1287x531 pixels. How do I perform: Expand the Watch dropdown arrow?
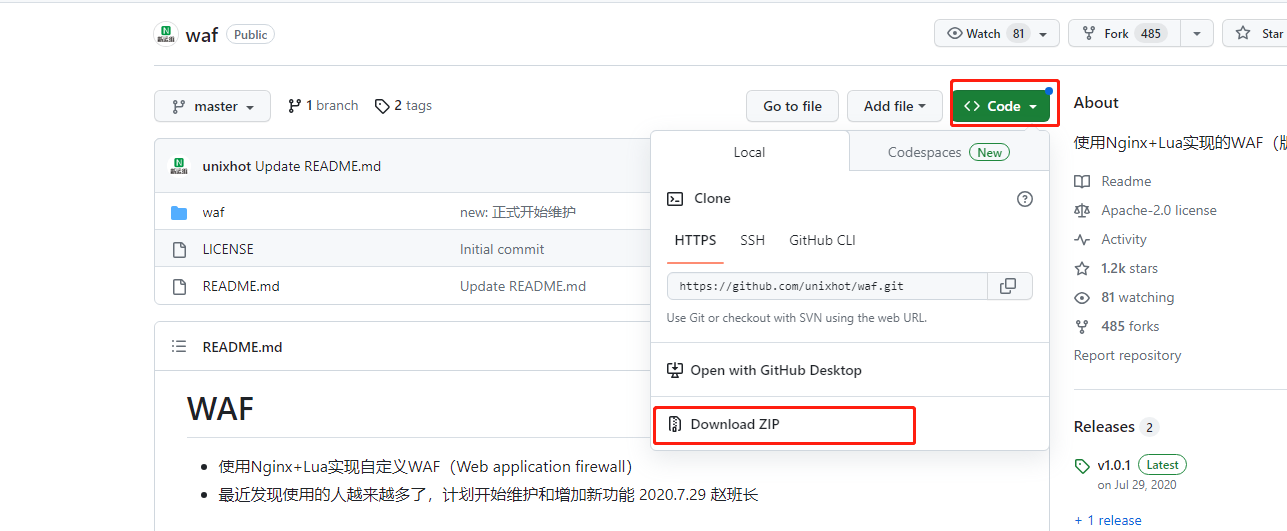point(1045,33)
